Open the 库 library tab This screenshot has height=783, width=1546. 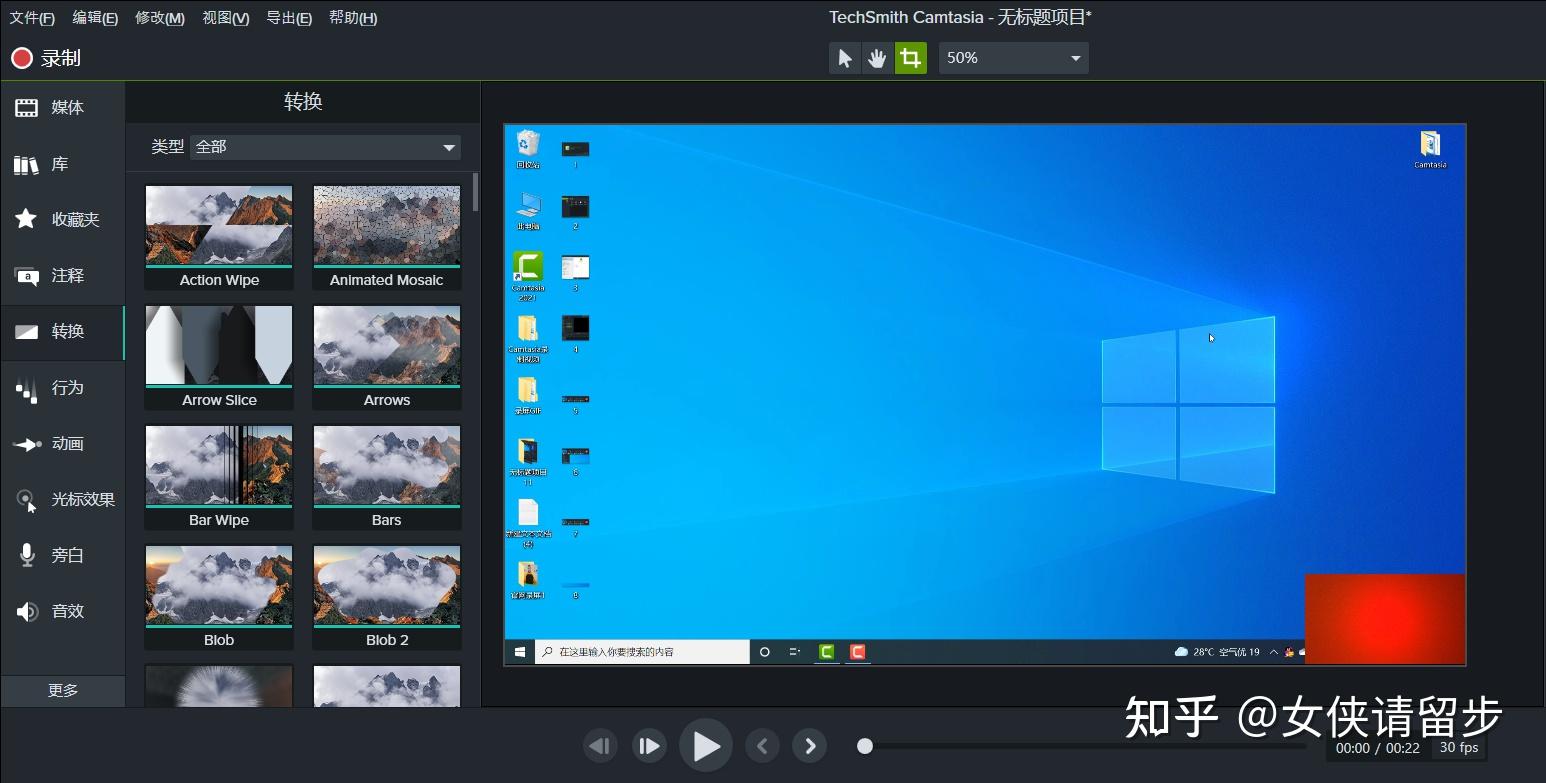pos(63,164)
